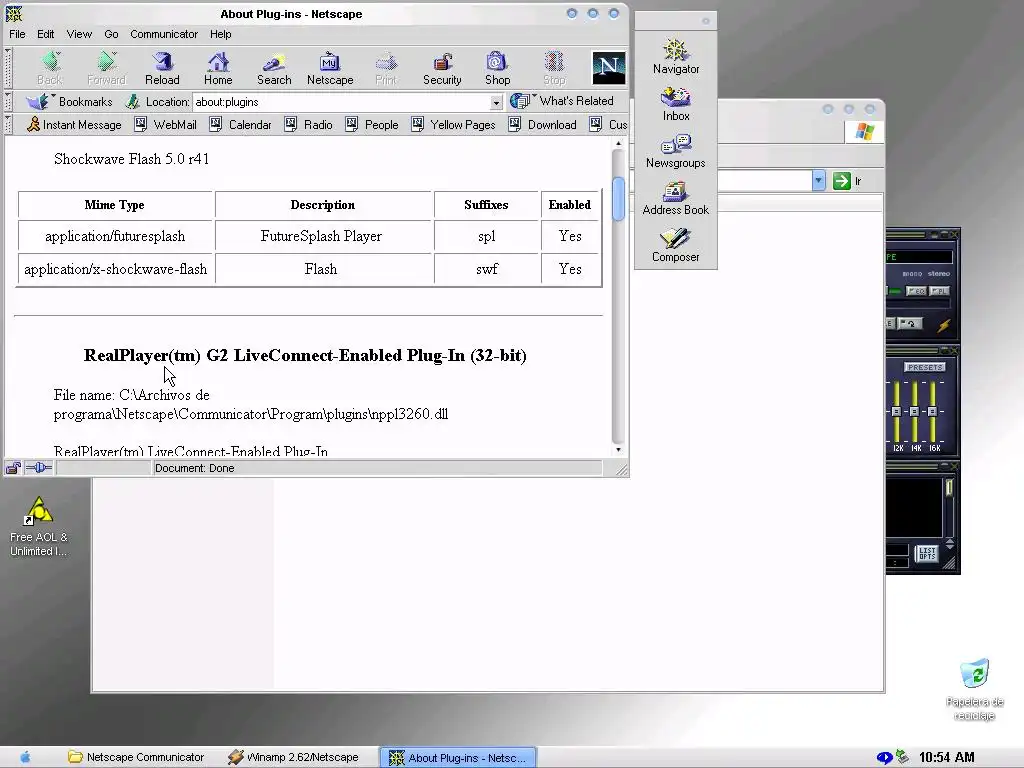
Task: Click the scrollbar down arrow in Netscape
Action: (x=618, y=450)
